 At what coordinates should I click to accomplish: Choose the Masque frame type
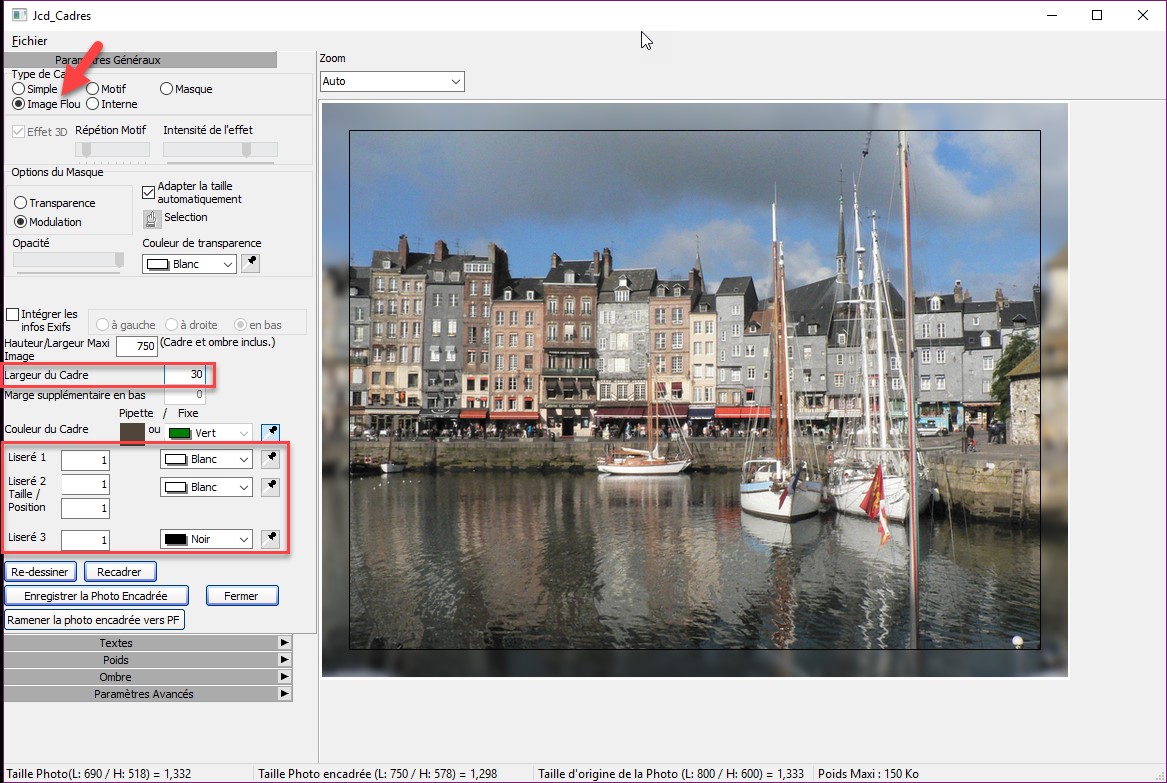click(x=166, y=89)
